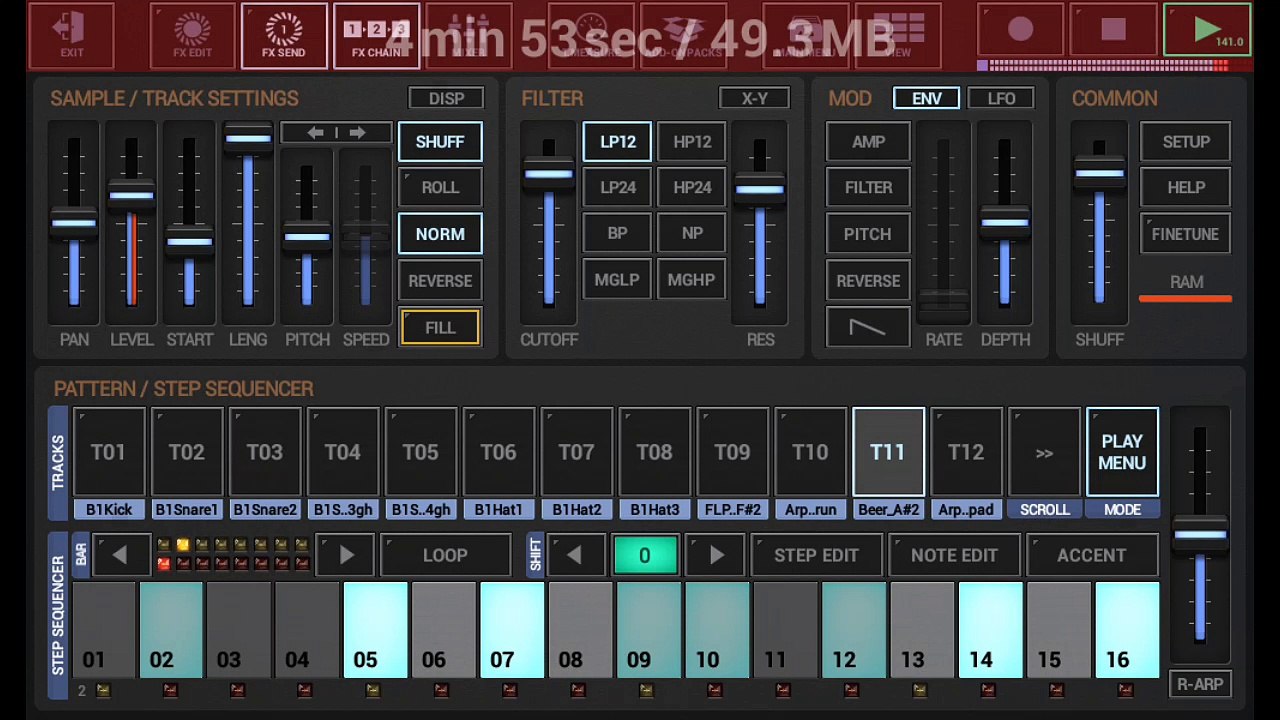Select track T05
This screenshot has height=720, width=1280.
[x=420, y=452]
